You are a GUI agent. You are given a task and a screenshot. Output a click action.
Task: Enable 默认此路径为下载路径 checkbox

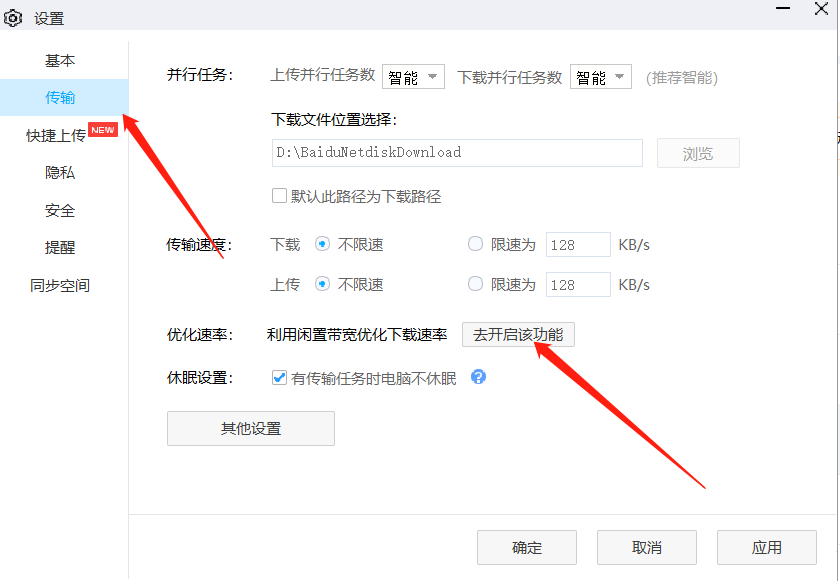[x=279, y=195]
